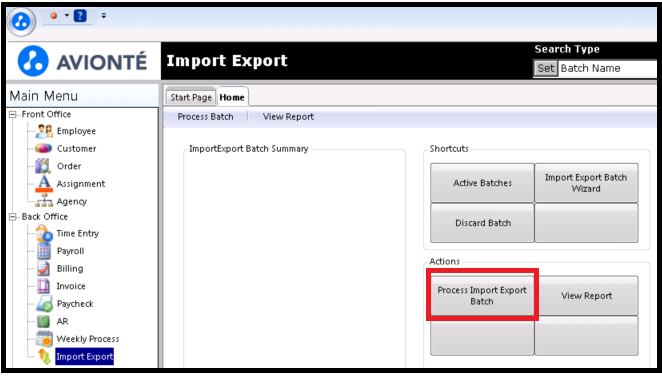
Task: Open the Agency menu entry
Action: (x=72, y=202)
